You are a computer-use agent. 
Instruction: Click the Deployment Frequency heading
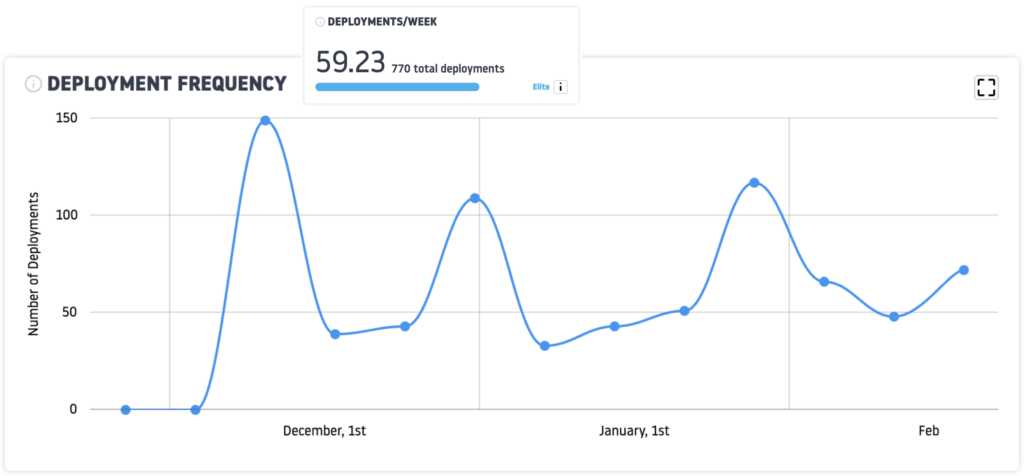click(167, 84)
